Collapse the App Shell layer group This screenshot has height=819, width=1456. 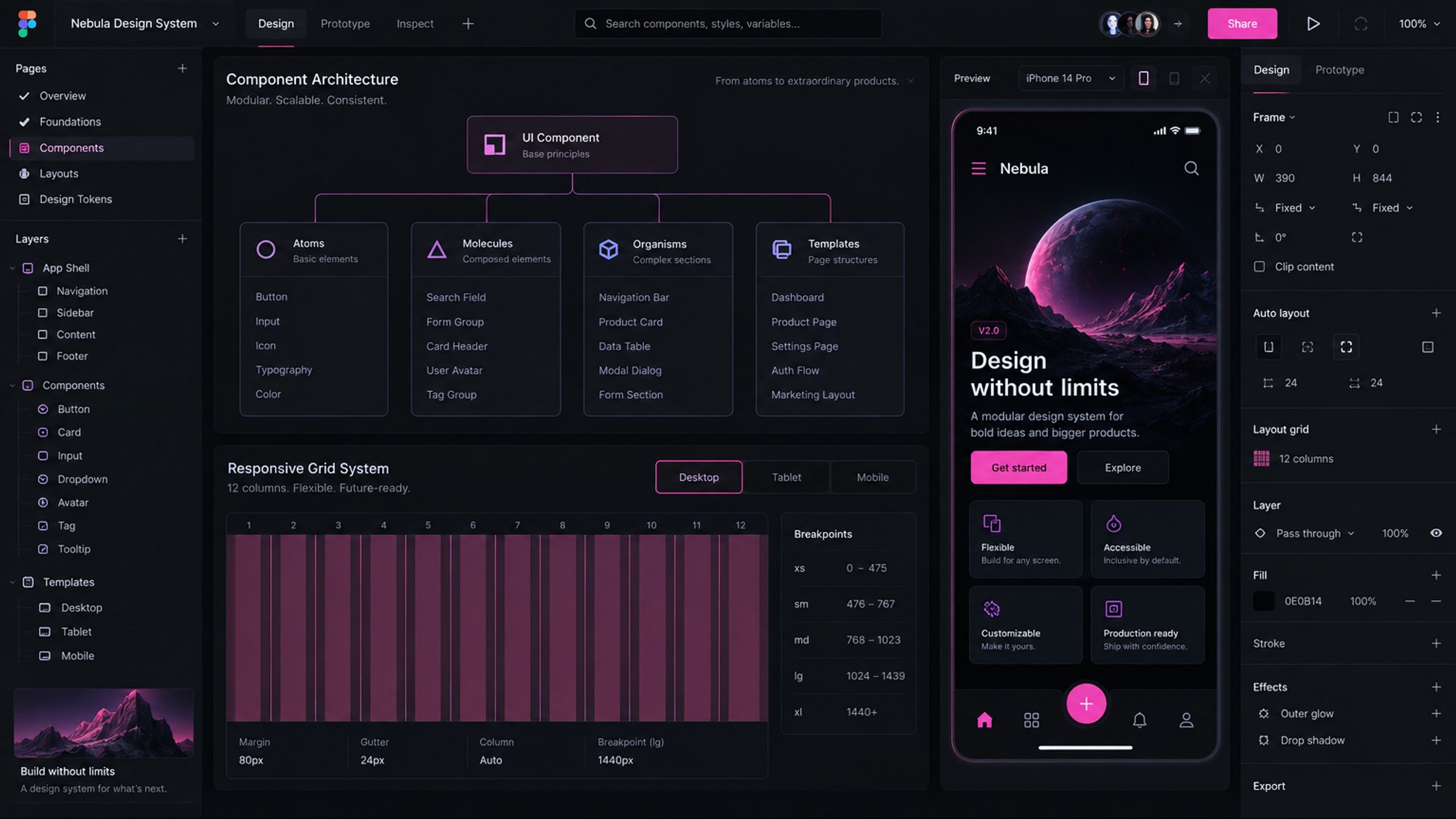pos(12,268)
